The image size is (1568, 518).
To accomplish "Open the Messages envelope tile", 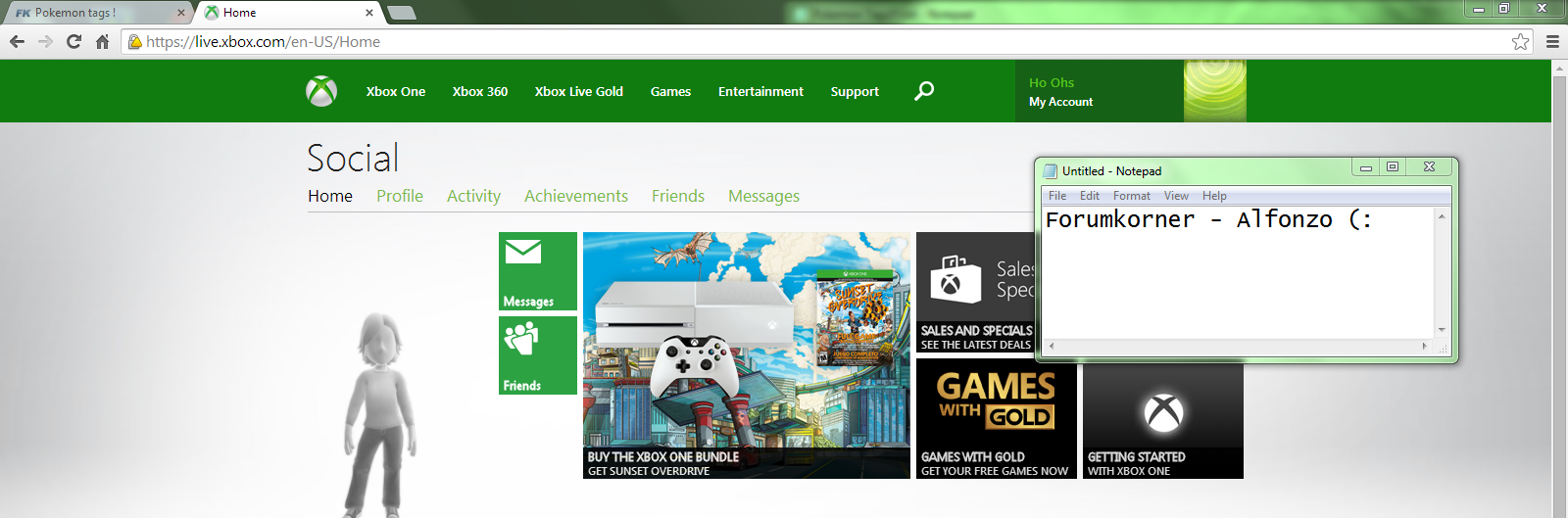I will pos(538,272).
